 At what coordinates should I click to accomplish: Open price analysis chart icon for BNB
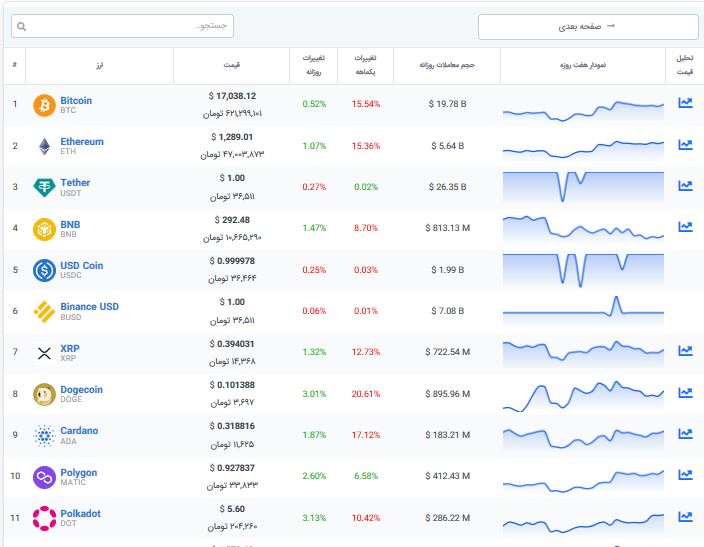[x=685, y=227]
